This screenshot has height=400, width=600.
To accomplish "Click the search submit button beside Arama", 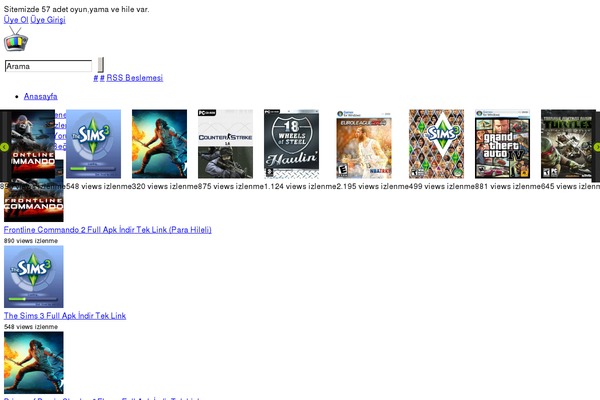I will coord(100,65).
